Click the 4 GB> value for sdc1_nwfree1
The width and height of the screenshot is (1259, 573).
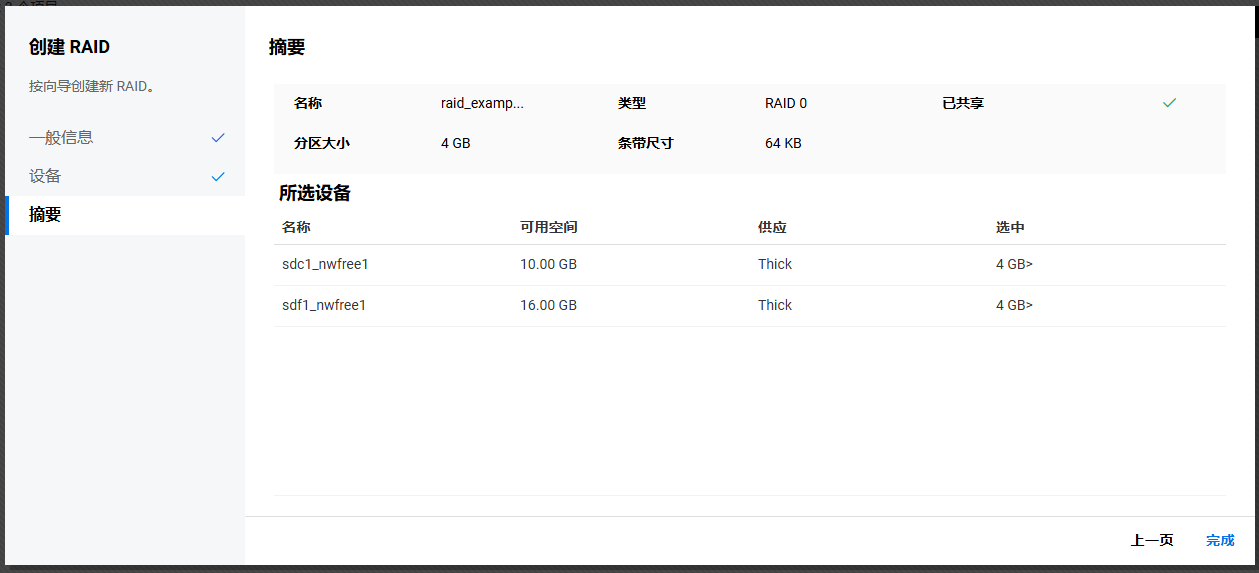1014,264
